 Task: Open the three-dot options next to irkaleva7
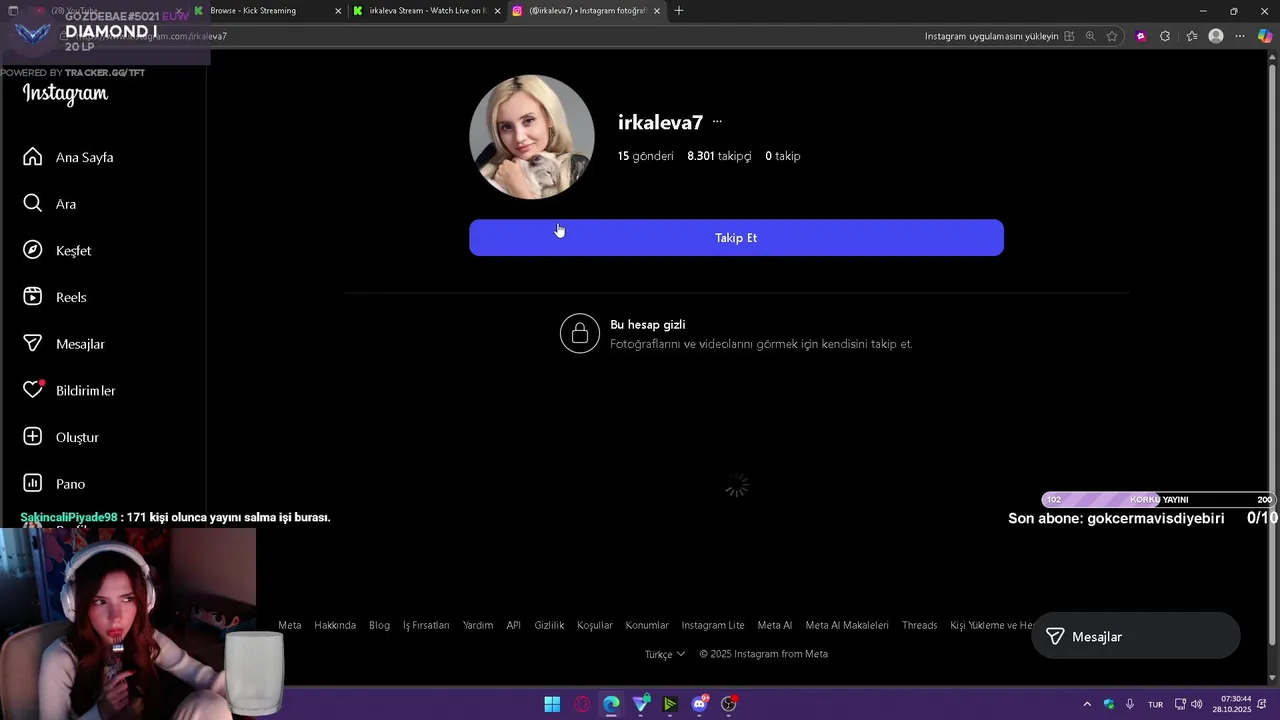[717, 121]
